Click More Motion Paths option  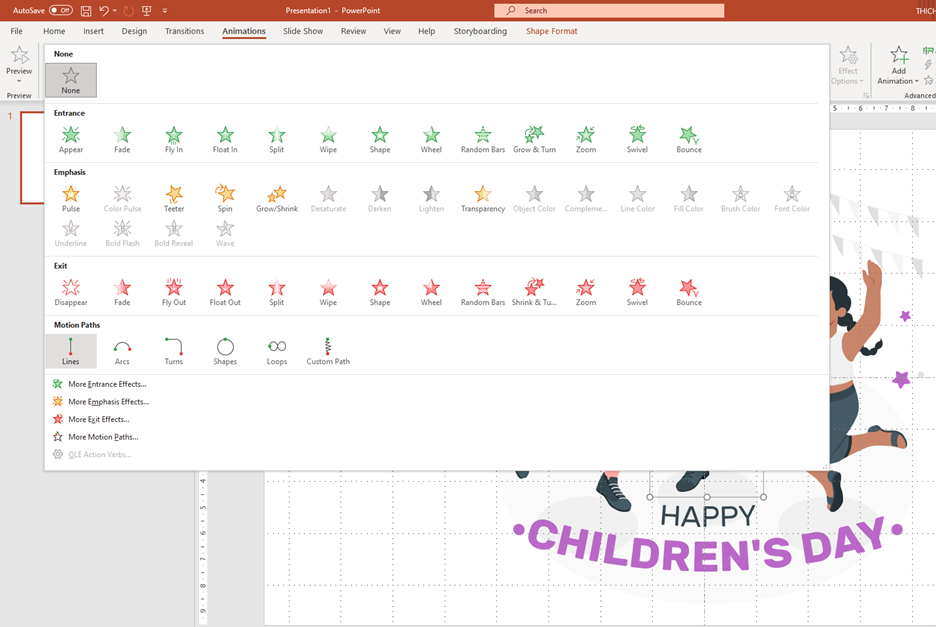(x=102, y=437)
